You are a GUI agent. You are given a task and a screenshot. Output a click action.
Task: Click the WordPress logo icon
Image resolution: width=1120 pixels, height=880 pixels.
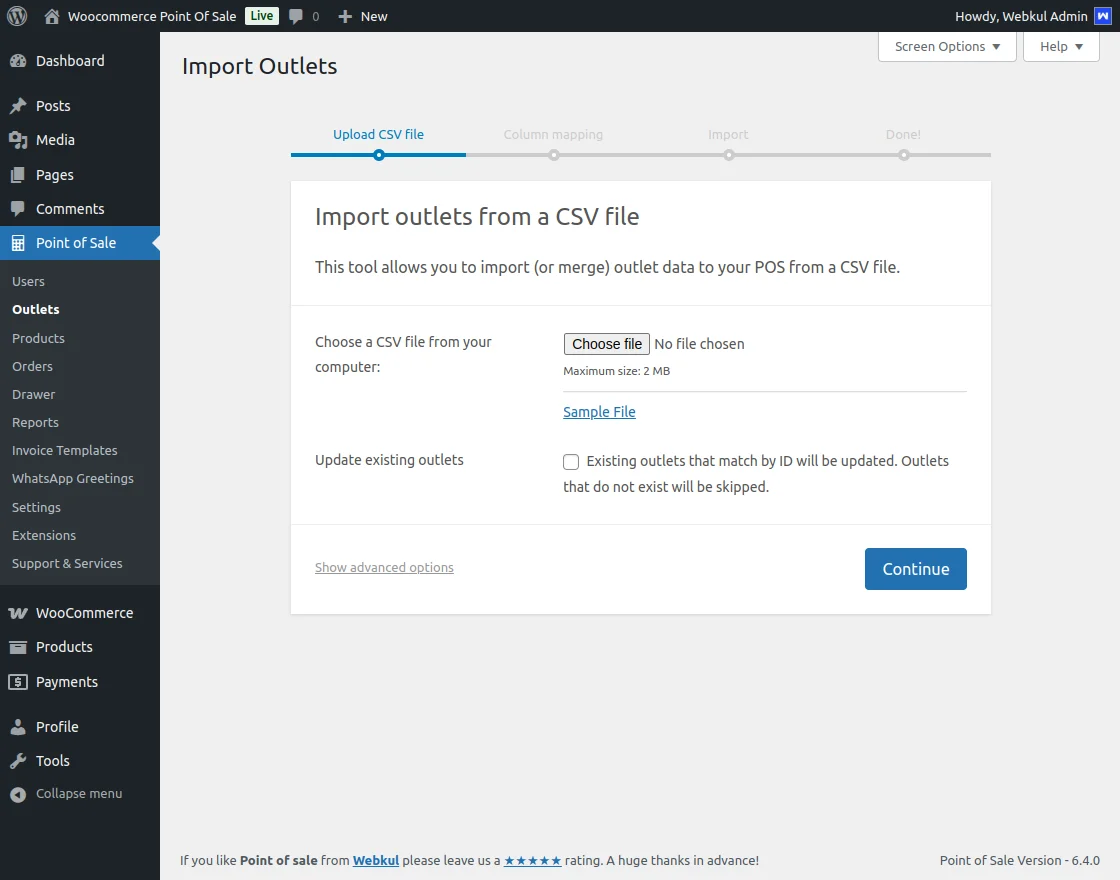[x=17, y=16]
